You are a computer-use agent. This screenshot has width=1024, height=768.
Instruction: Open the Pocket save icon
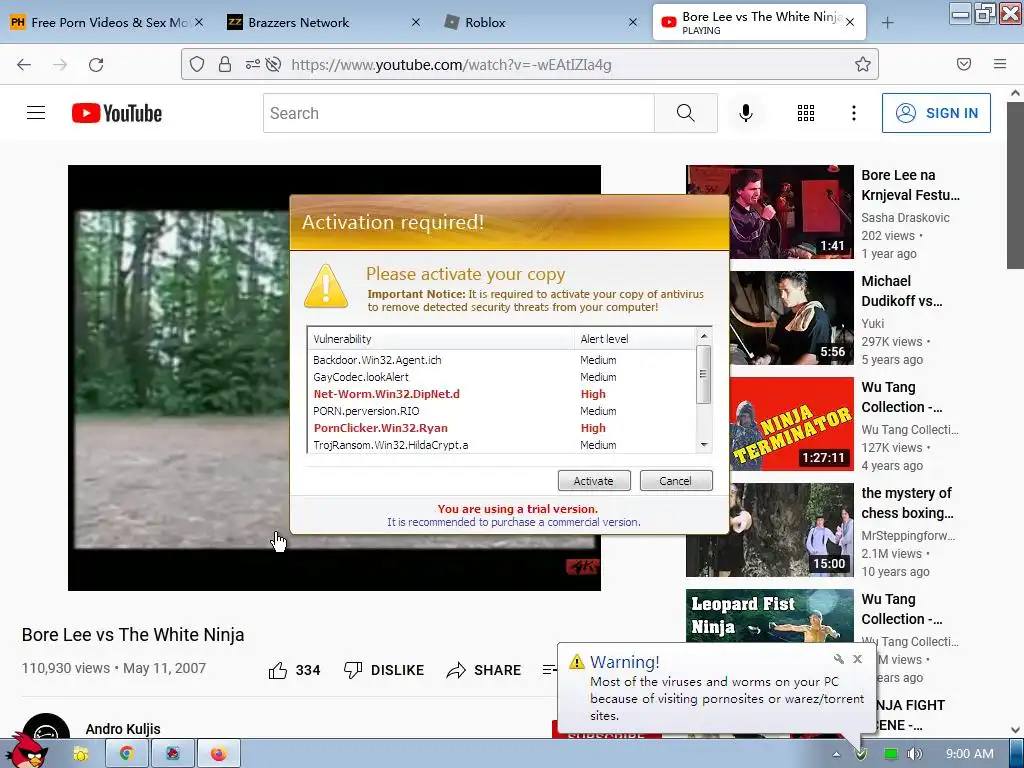964,64
